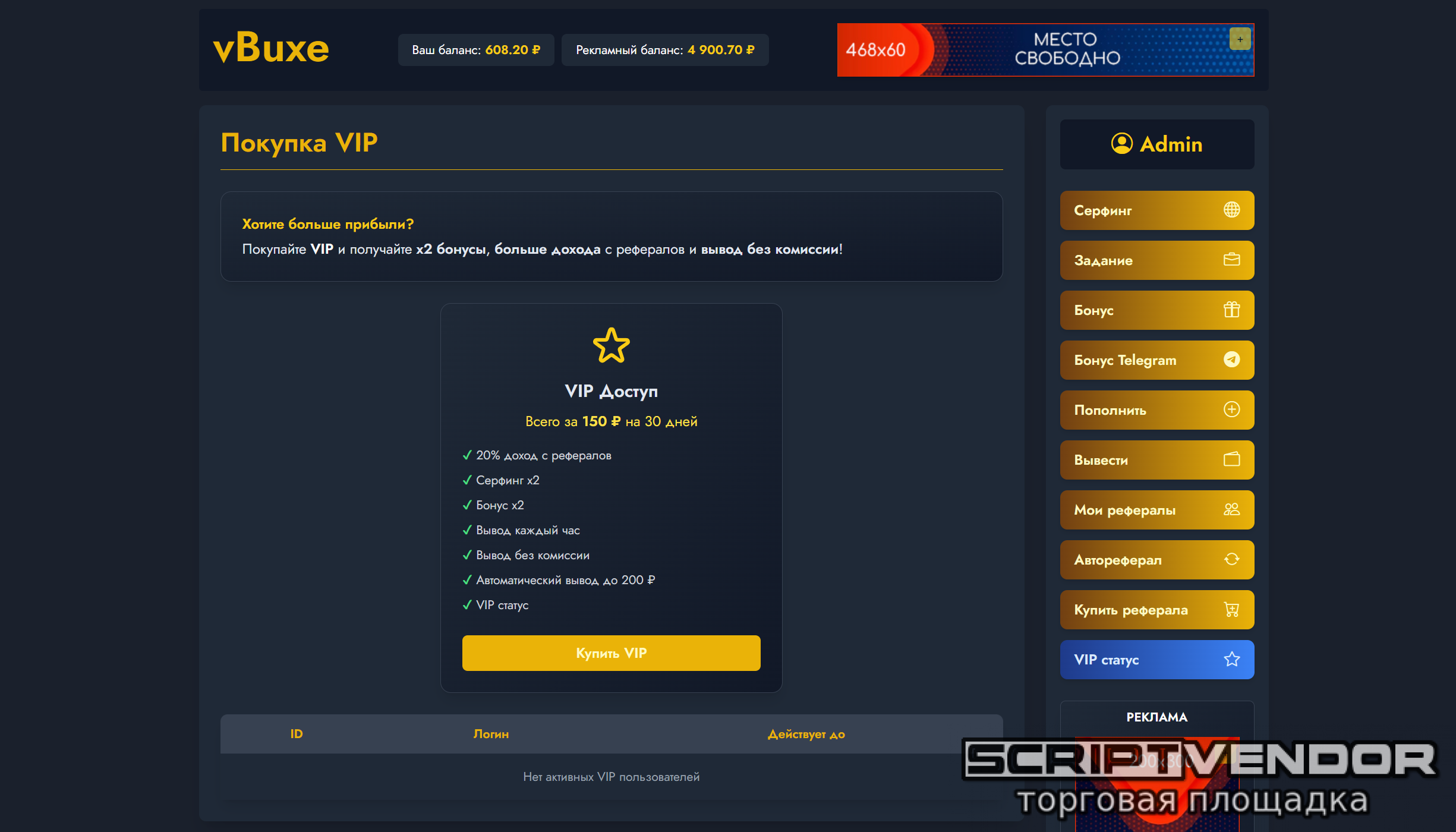The height and width of the screenshot is (832, 1456).
Task: Click the briefcase icon on Задание
Action: click(1231, 260)
